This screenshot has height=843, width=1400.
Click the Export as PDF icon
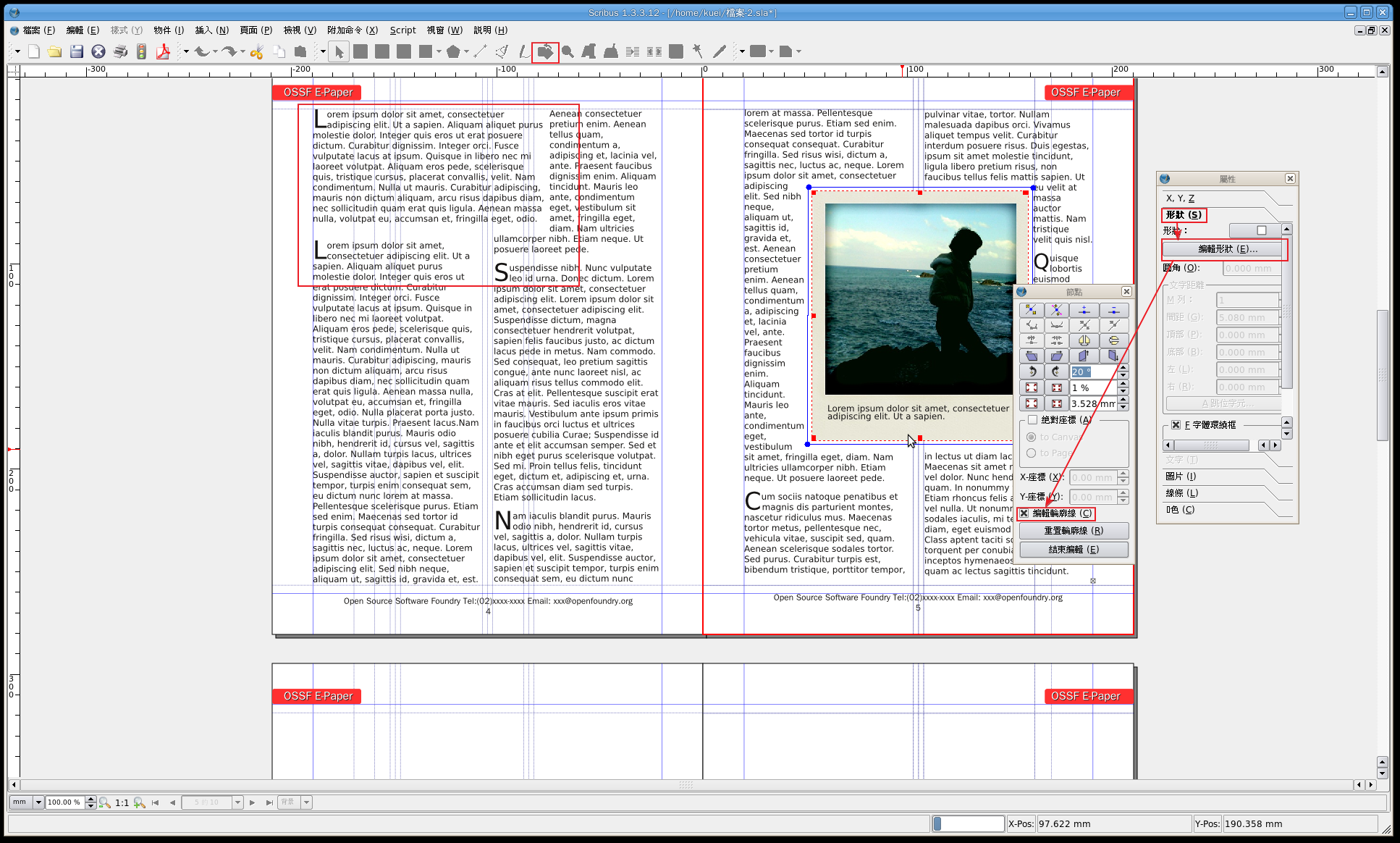(x=164, y=51)
